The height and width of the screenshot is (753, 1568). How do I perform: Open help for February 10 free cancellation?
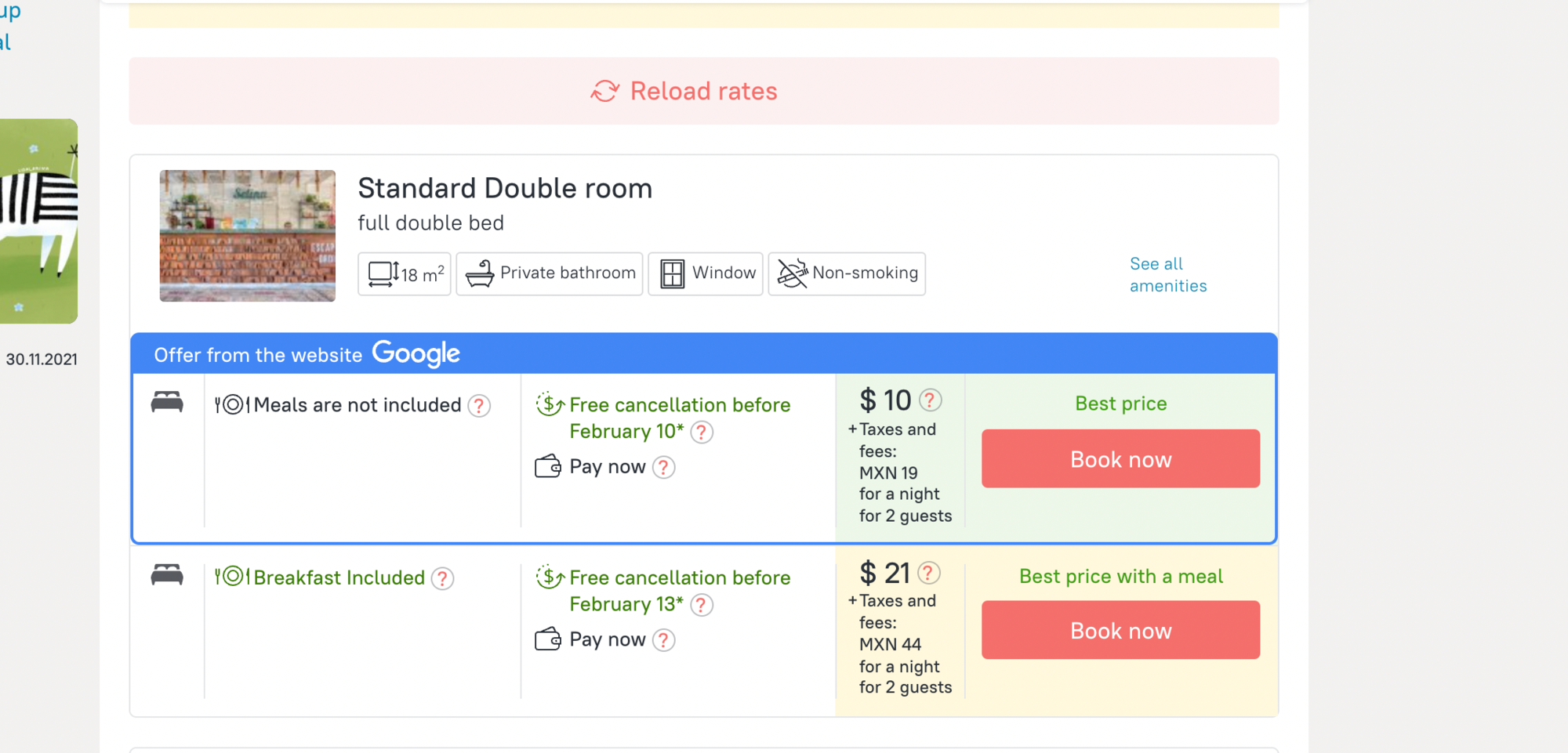(702, 433)
